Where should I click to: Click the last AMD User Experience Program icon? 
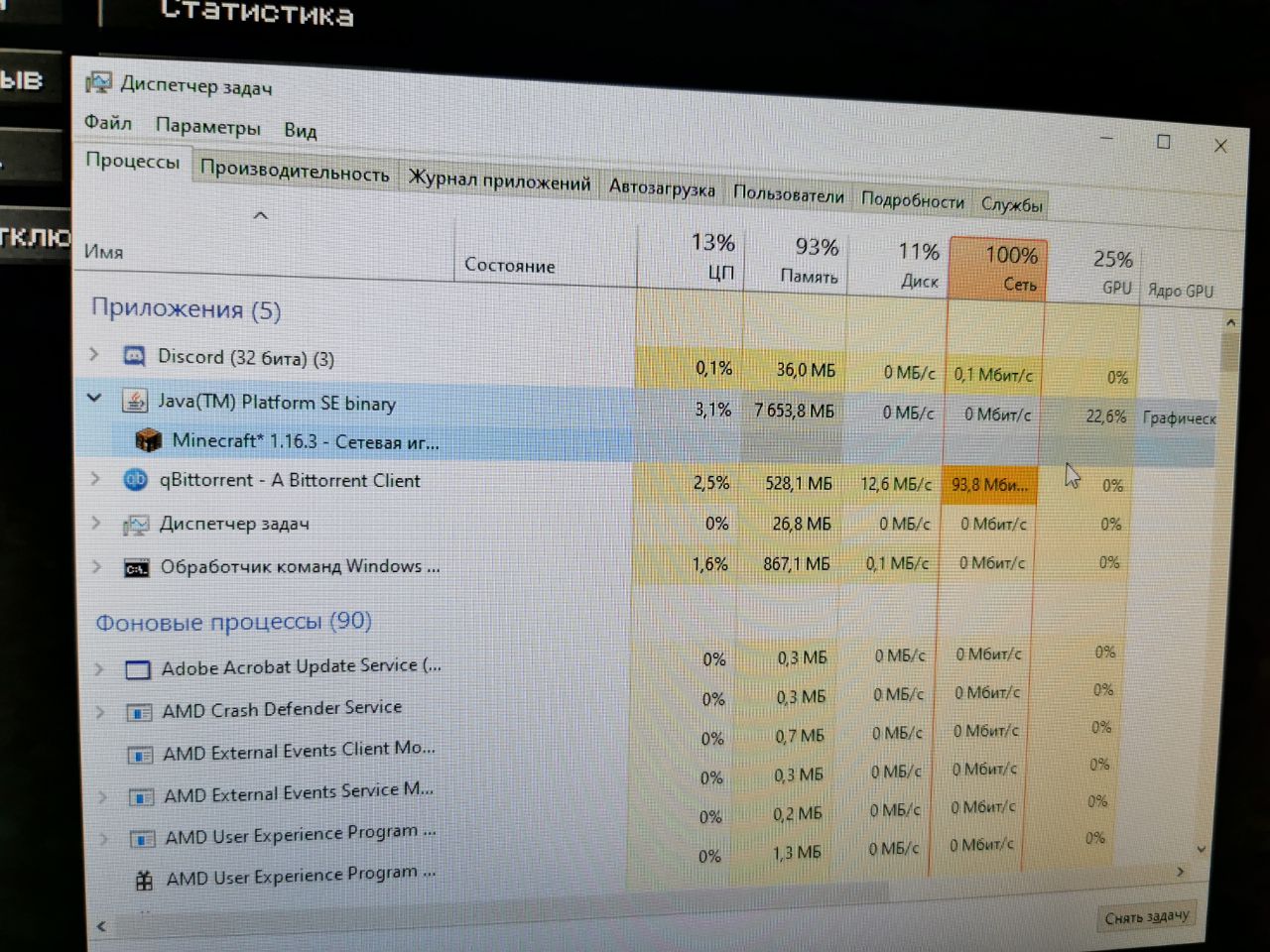pos(144,880)
